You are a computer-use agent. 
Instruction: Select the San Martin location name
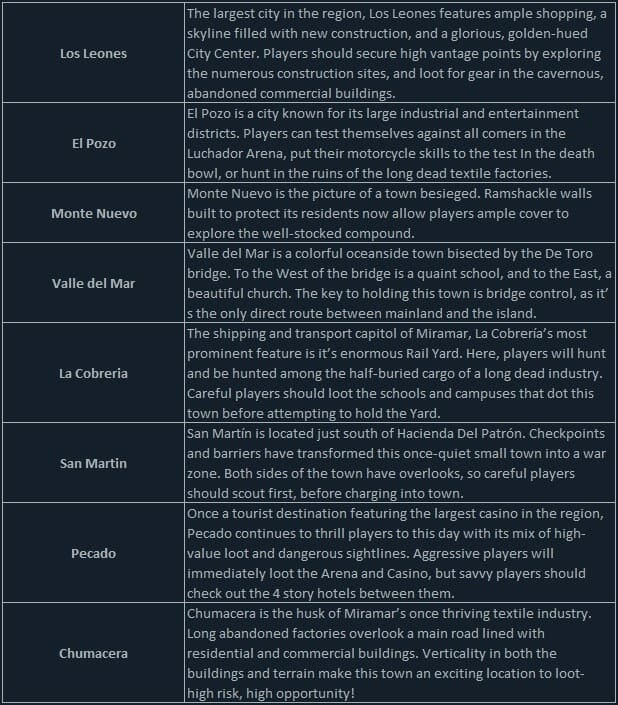93,463
